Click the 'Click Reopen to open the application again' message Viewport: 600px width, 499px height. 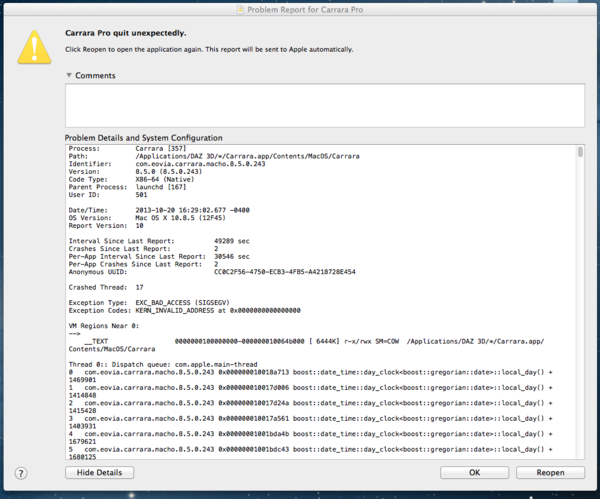209,49
